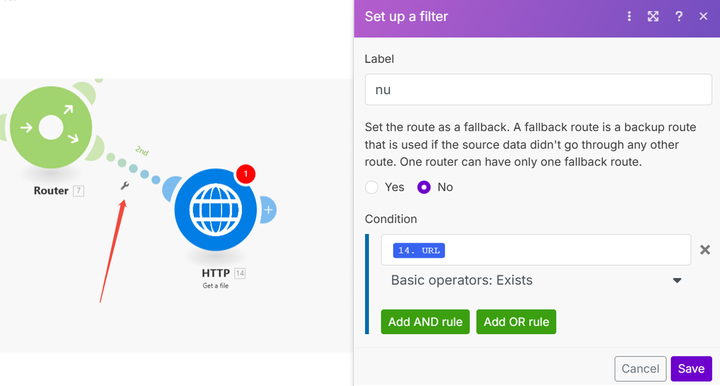Open the Basic operators: Exists dropdown
This screenshot has height=386, width=720.
pyautogui.click(x=535, y=280)
